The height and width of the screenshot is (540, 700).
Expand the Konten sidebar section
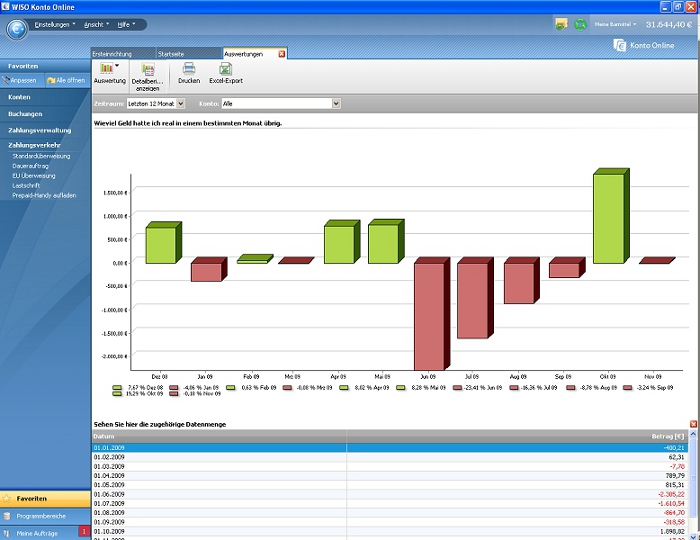point(19,97)
